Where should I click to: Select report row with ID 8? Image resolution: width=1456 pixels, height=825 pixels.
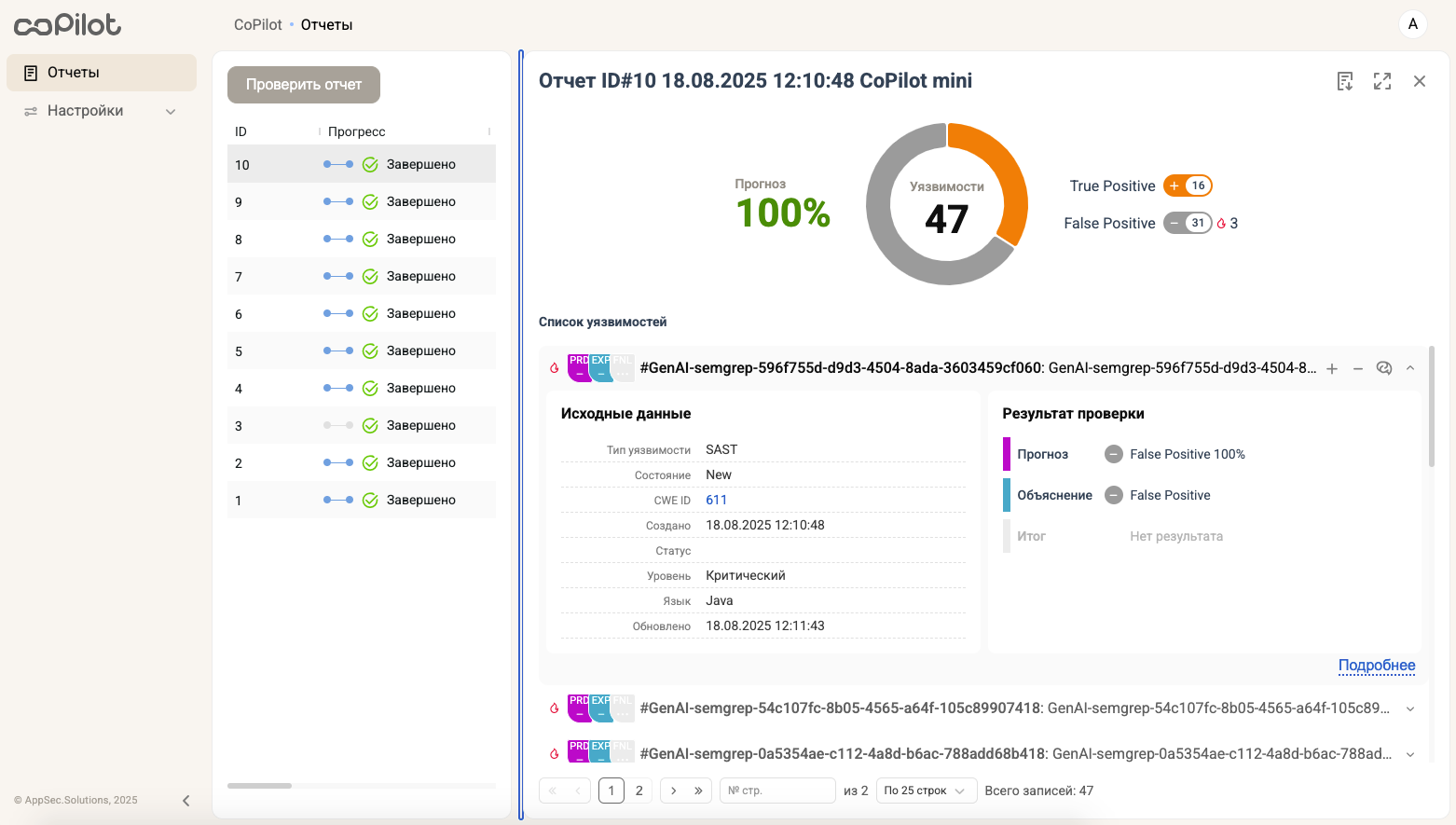click(362, 239)
